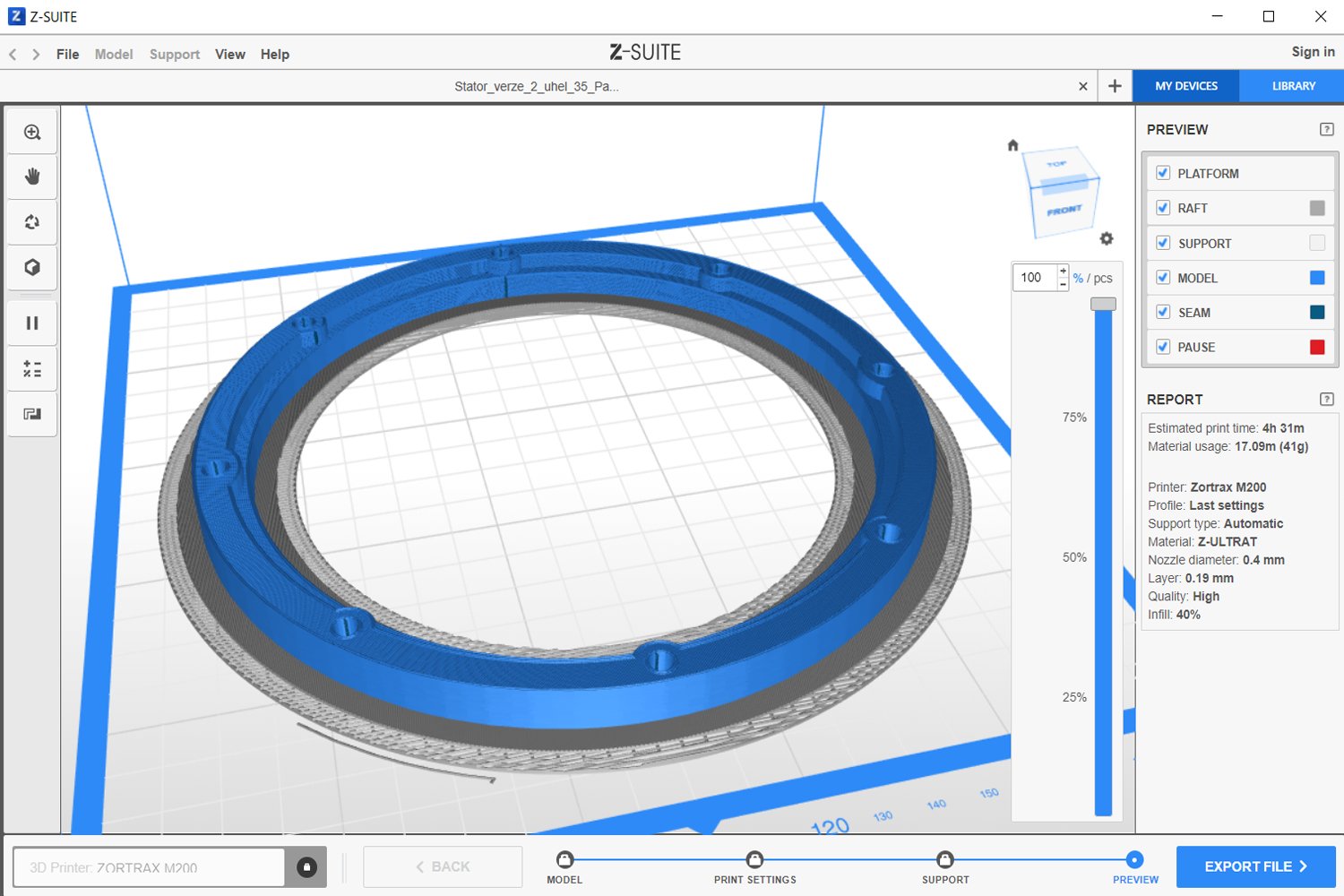Decrease layer percentage with down stepper
1344x896 pixels.
[x=1063, y=284]
